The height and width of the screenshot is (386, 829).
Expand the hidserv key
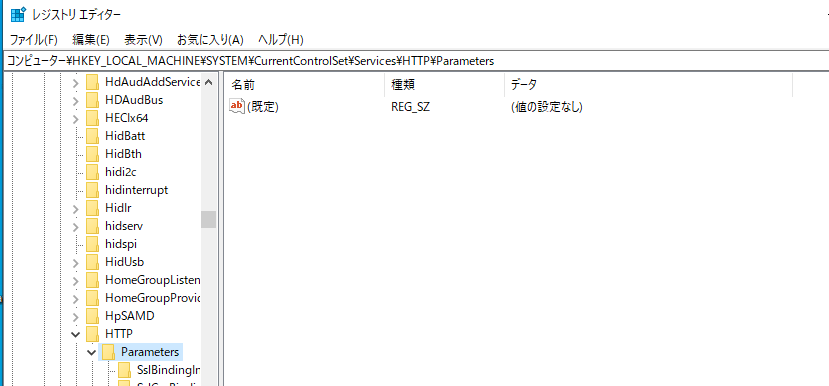(x=76, y=227)
